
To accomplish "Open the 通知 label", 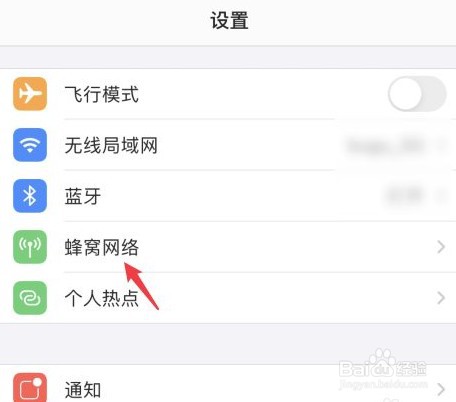I will [x=83, y=389].
